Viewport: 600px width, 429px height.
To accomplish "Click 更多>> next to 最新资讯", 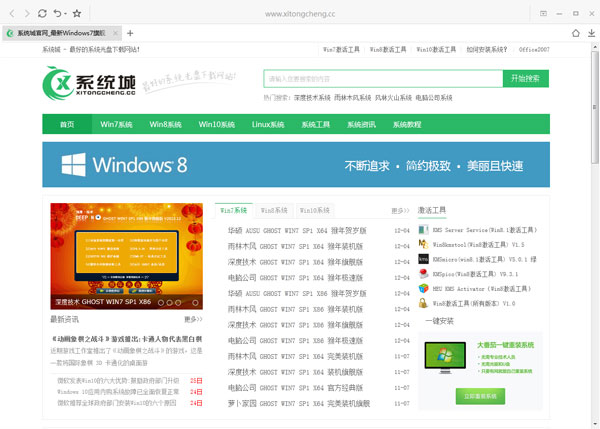I will (193, 319).
